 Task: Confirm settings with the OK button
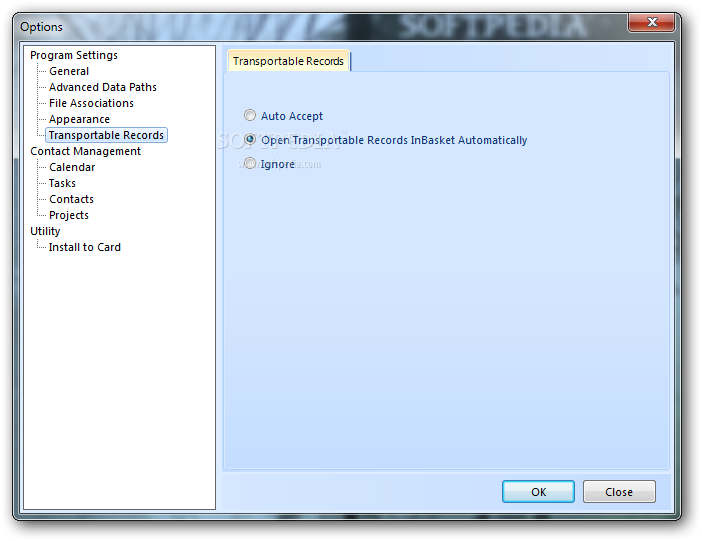(538, 492)
